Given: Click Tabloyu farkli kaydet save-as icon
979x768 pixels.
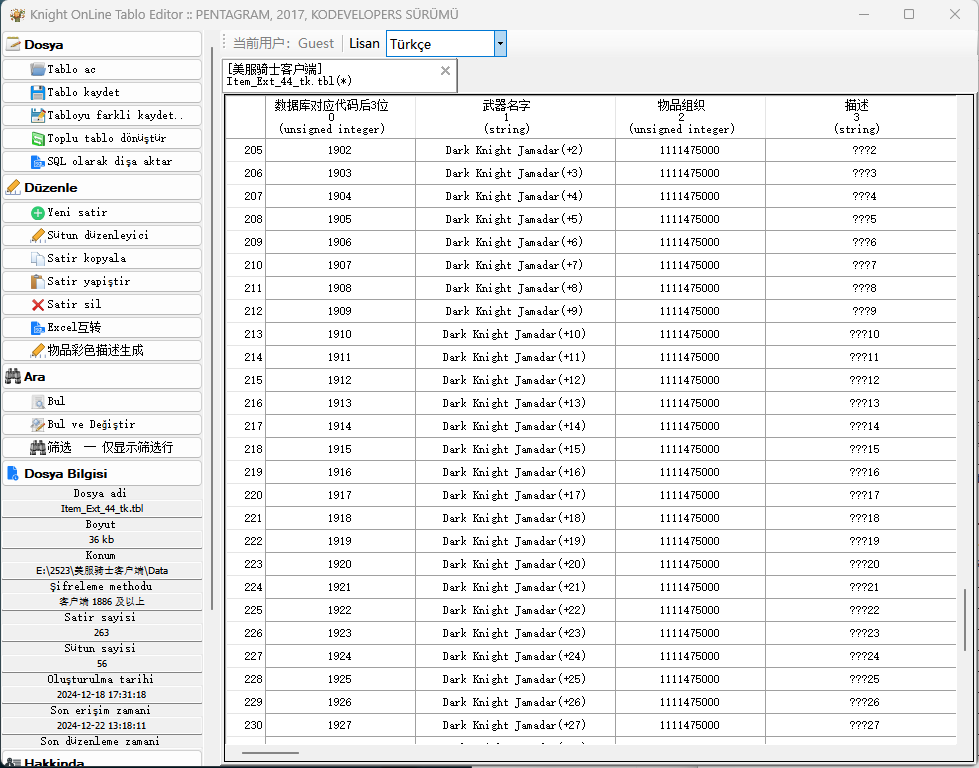Looking at the screenshot, I should (38, 116).
